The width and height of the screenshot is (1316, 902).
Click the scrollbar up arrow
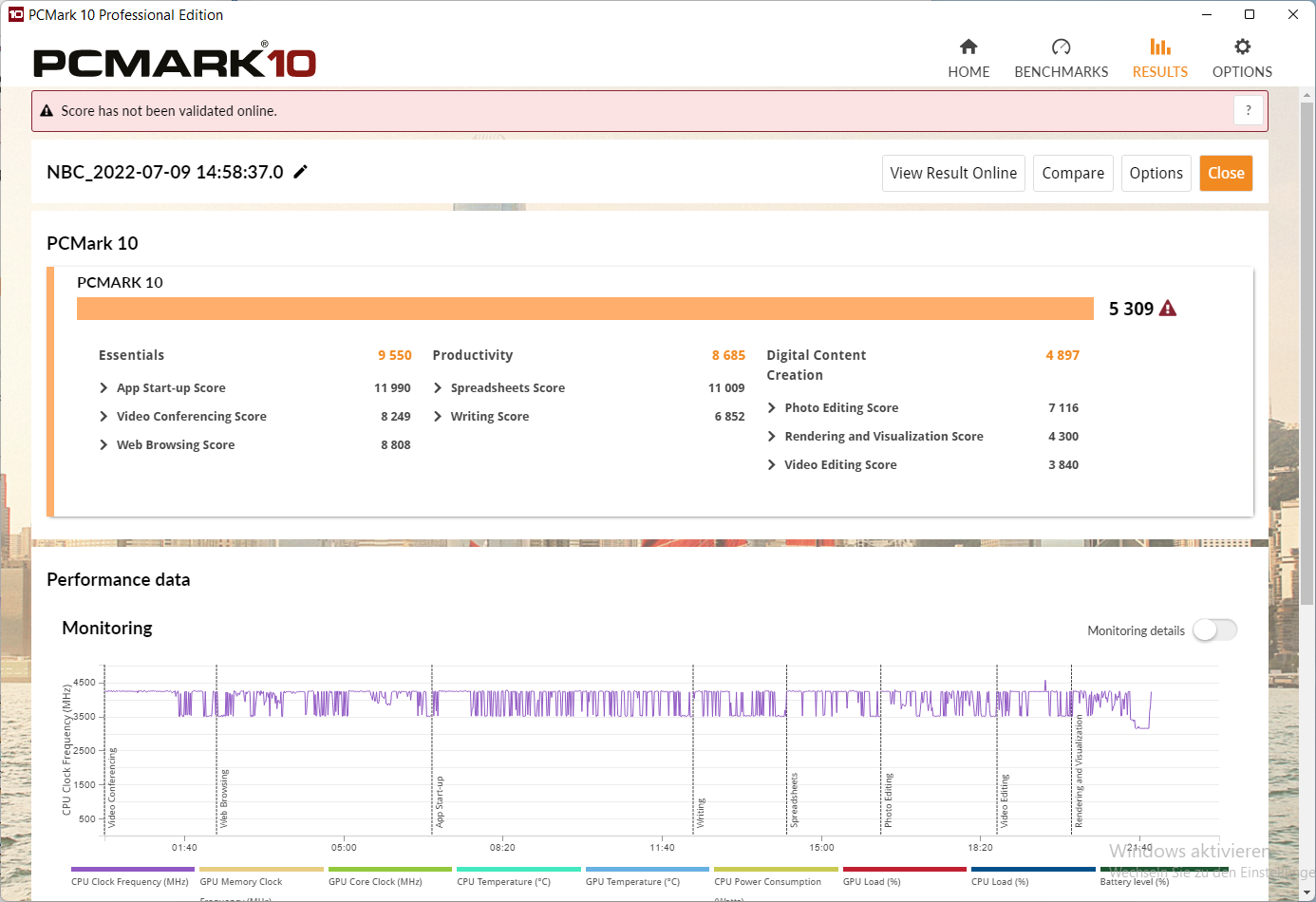tap(1307, 95)
